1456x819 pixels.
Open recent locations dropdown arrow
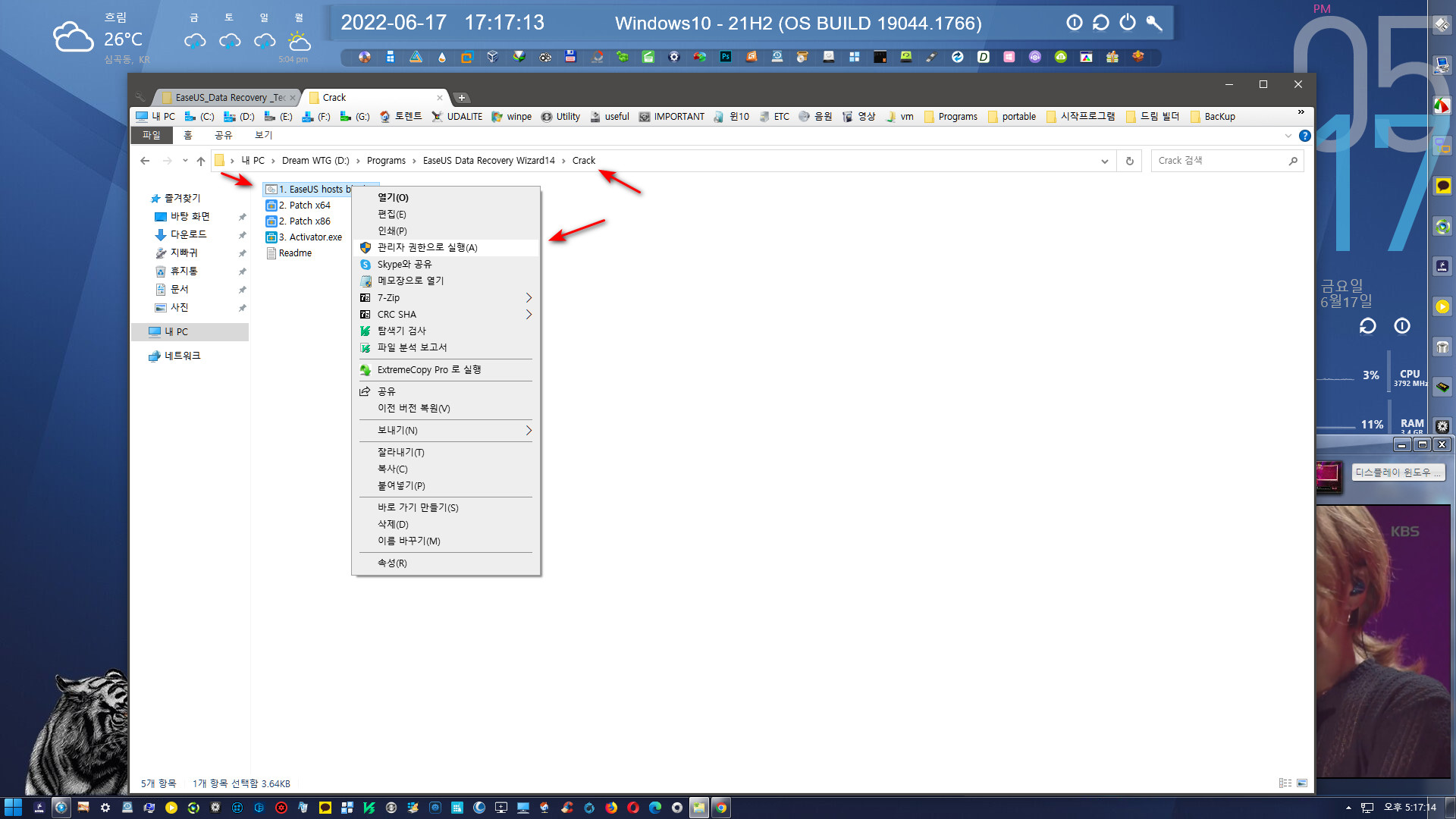[x=185, y=161]
